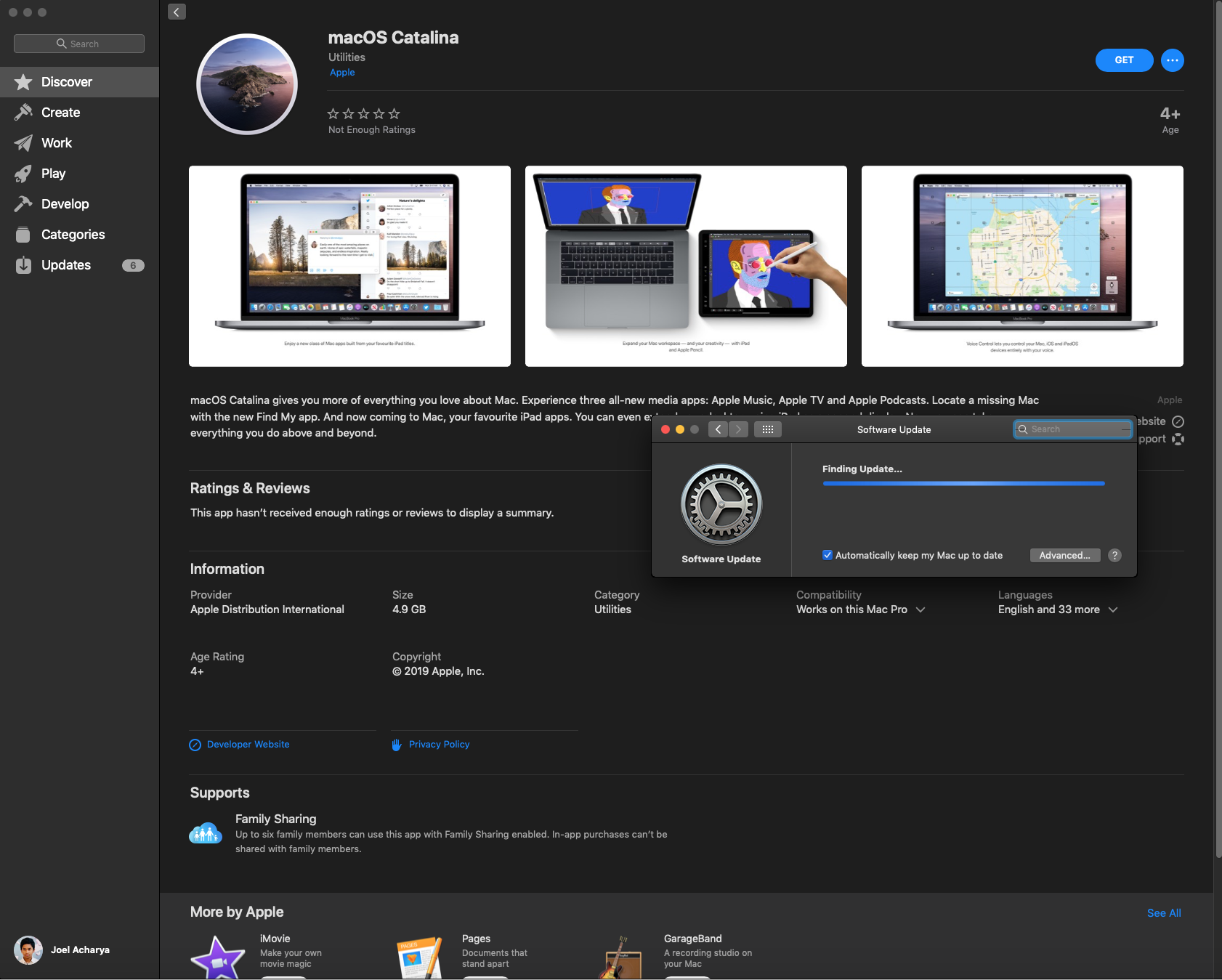Open the GarageBand app title

click(693, 939)
